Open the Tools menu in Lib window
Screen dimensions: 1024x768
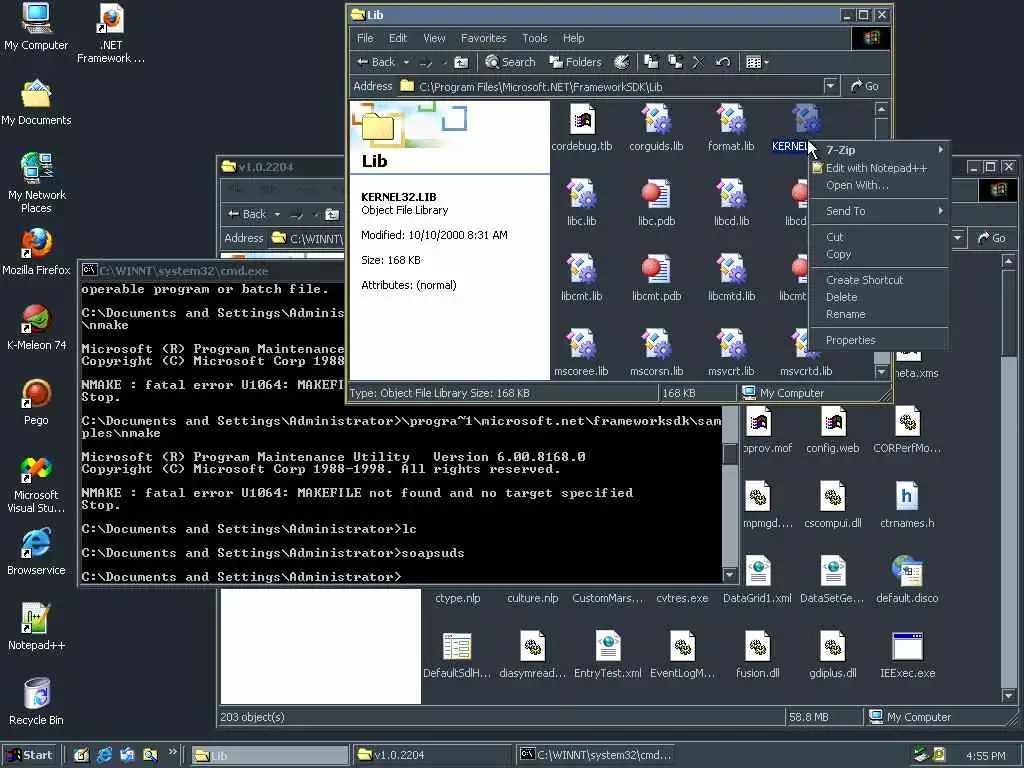[534, 38]
